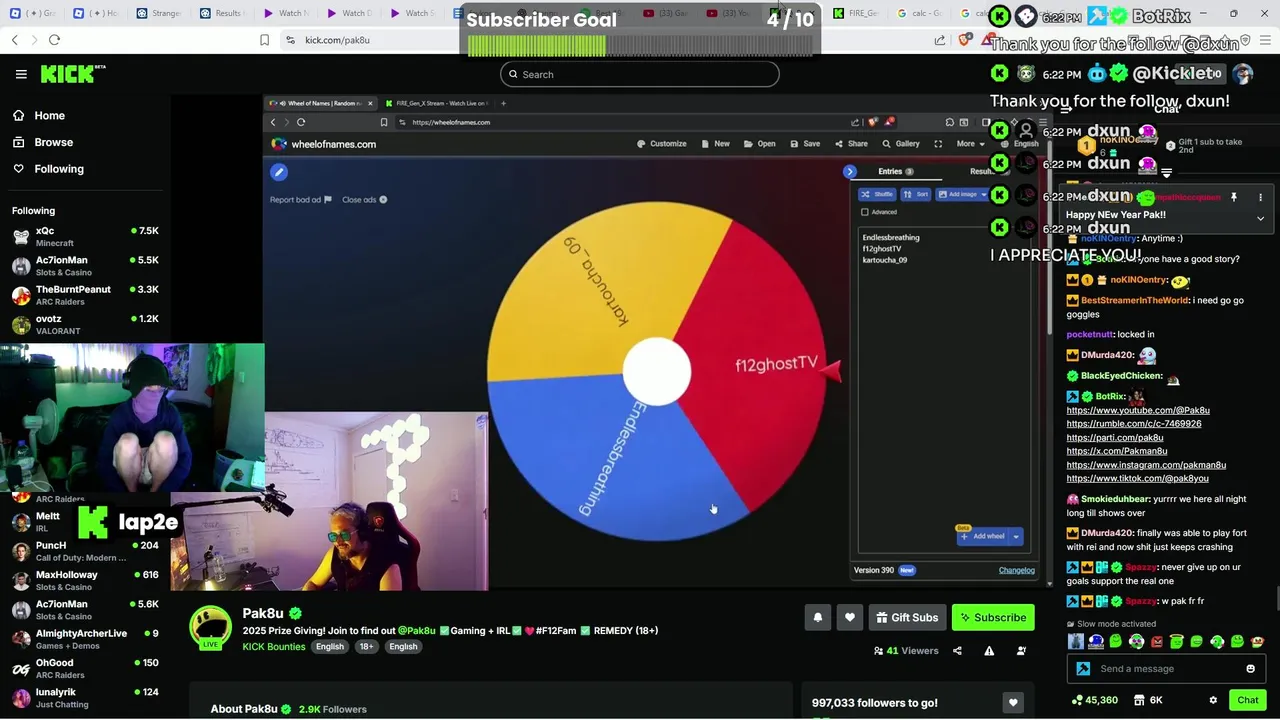
Task: Open OhGood ARC Raiders channel
Action: point(86,668)
